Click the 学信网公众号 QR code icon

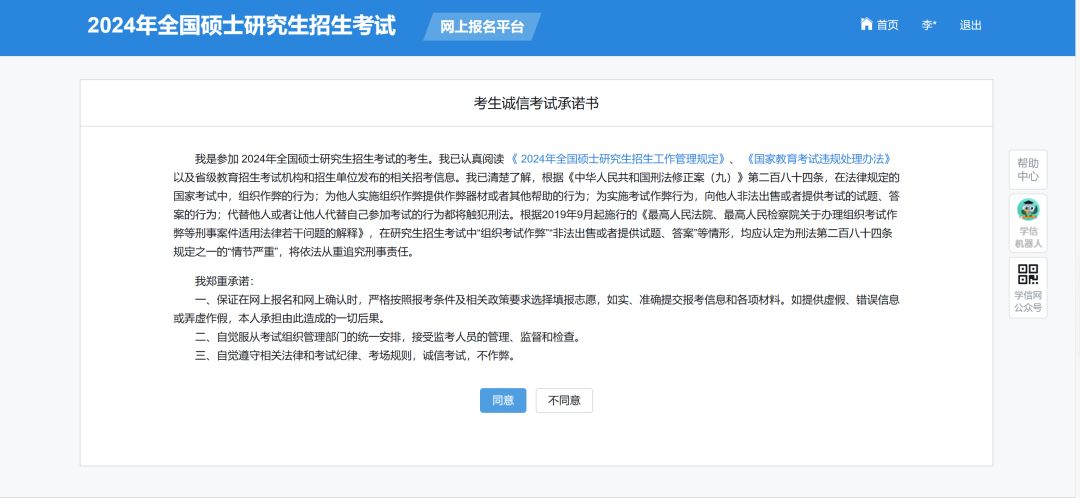[1028, 274]
